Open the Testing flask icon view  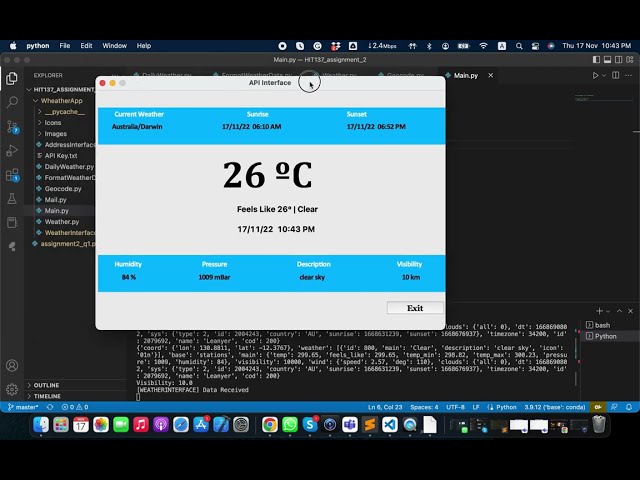pyautogui.click(x=12, y=199)
